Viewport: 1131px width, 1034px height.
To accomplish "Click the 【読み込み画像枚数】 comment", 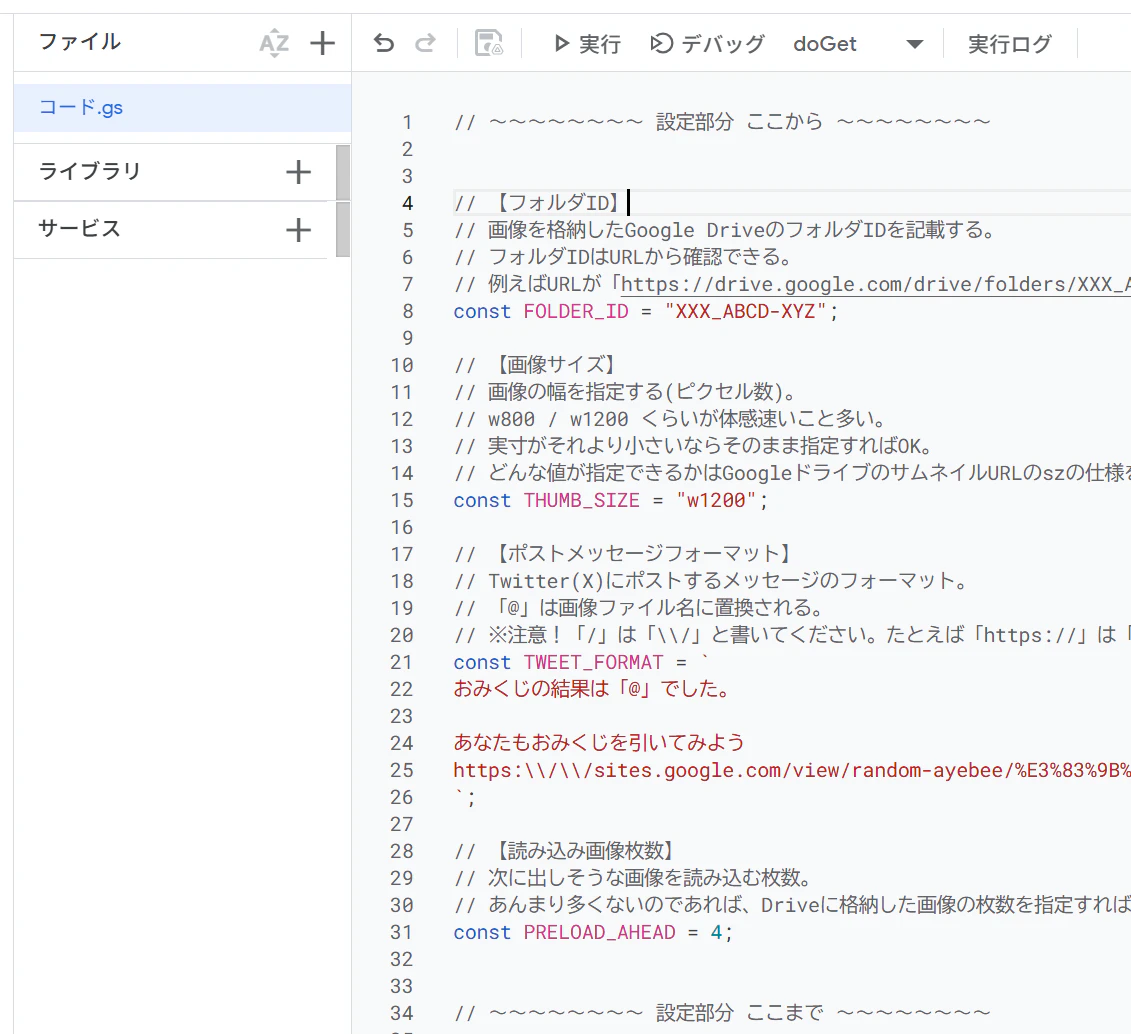I will pyautogui.click(x=566, y=851).
